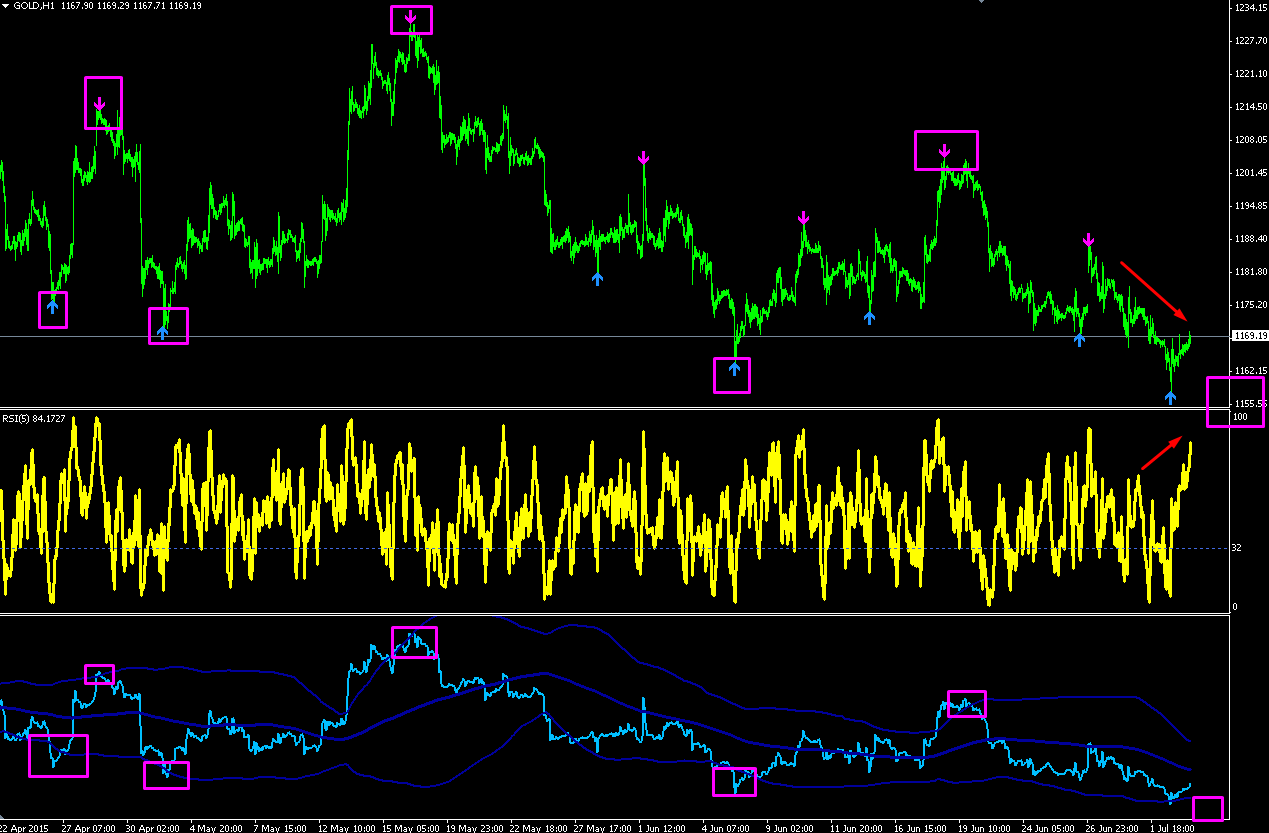The width and height of the screenshot is (1269, 833).
Task: Click the 16 Jun 15:00 time label
Action: pyautogui.click(x=922, y=827)
